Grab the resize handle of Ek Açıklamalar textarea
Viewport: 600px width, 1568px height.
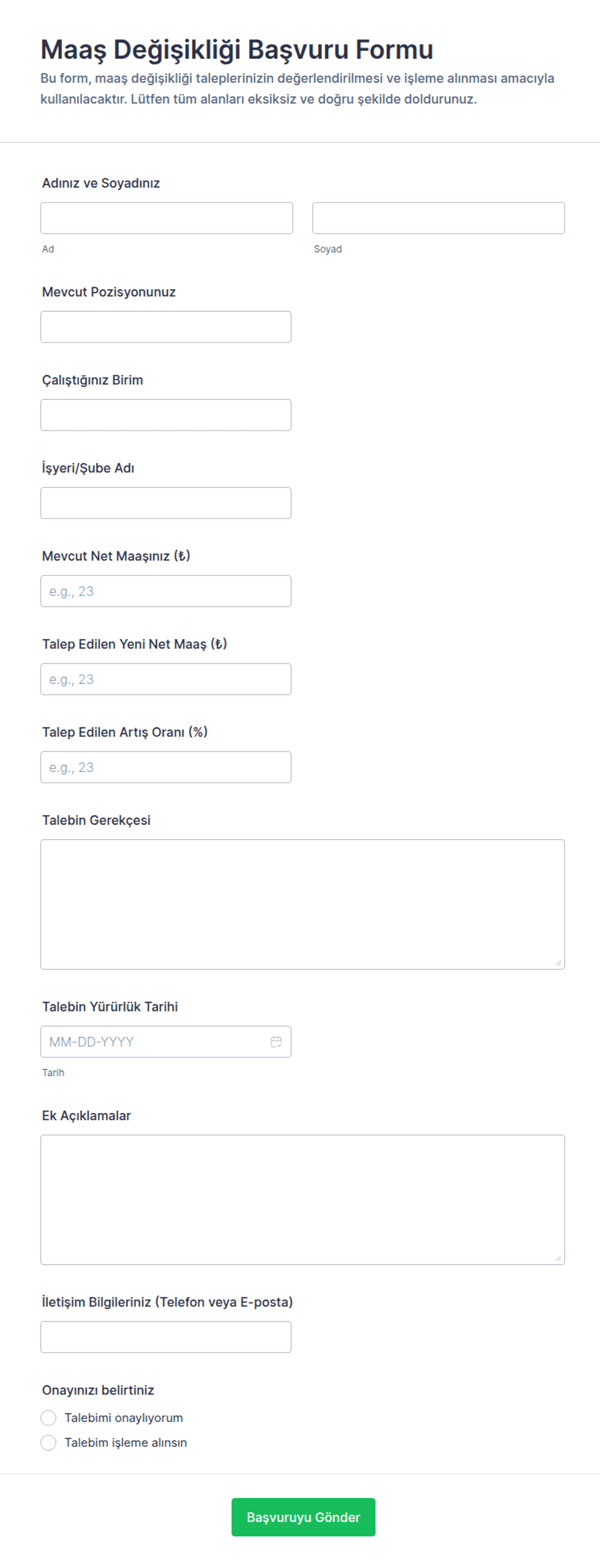558,1257
